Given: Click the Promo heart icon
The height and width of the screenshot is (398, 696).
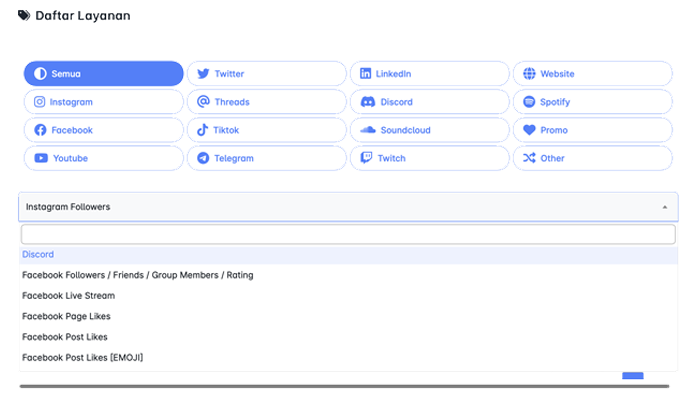Looking at the screenshot, I should click(529, 130).
